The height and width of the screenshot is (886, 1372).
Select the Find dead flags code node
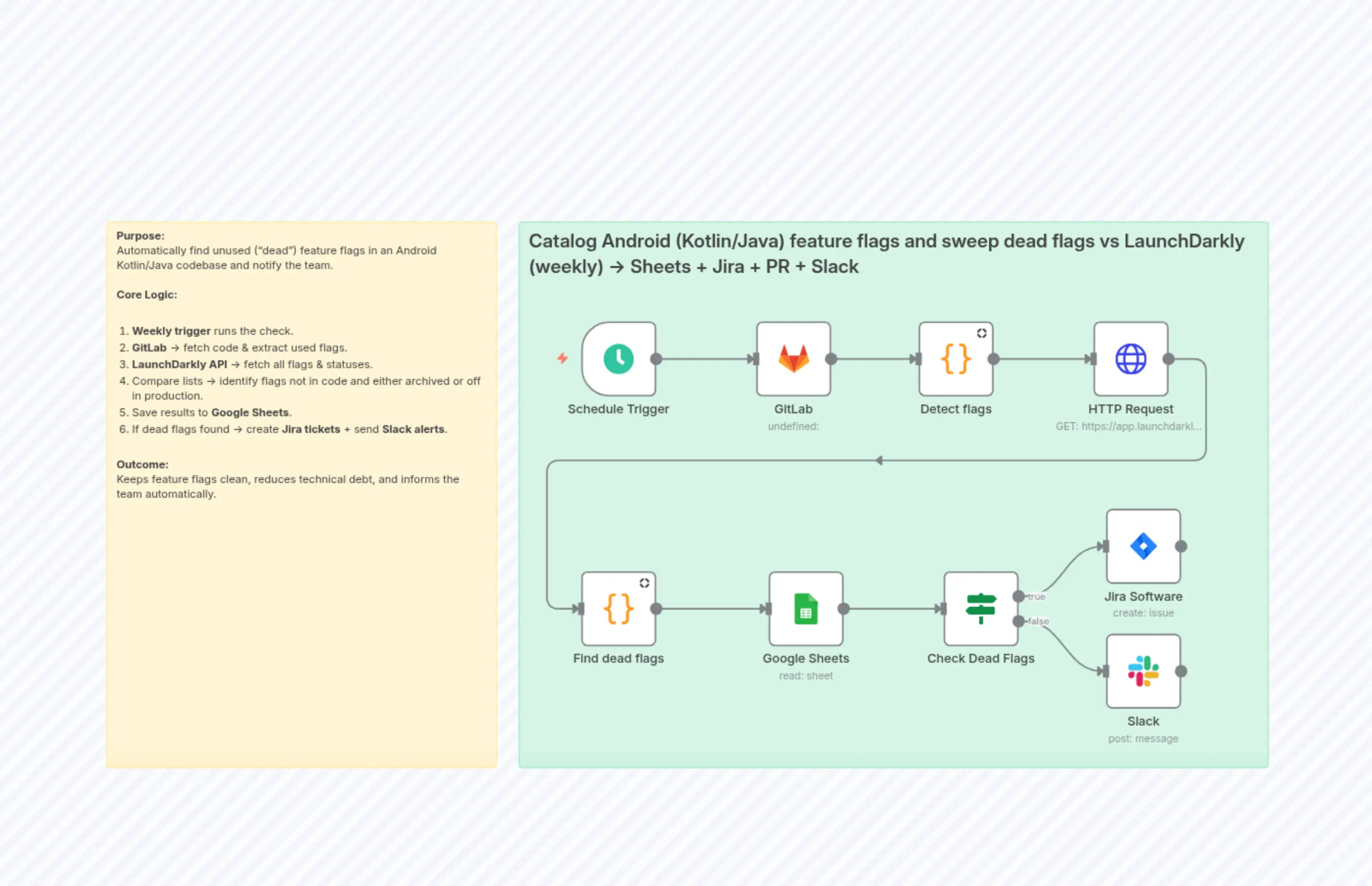(x=618, y=608)
